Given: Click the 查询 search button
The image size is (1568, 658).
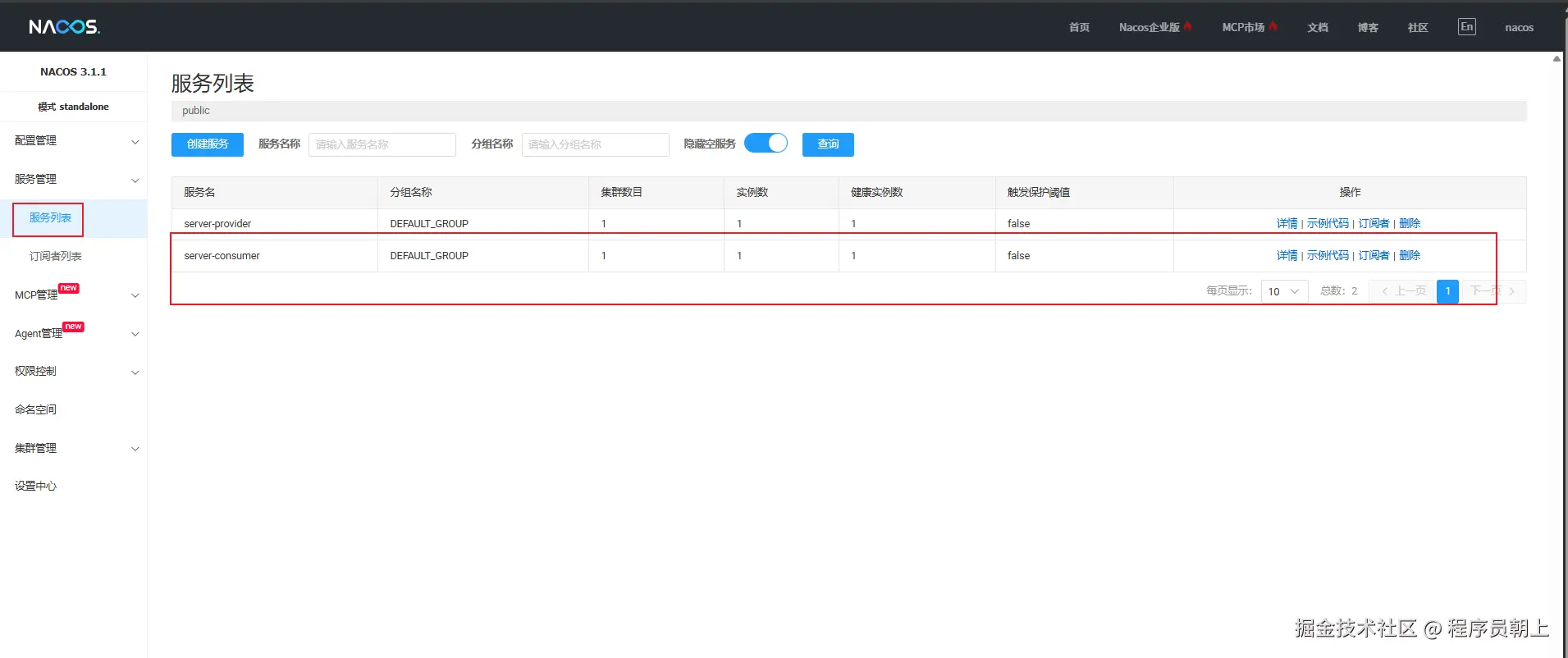Looking at the screenshot, I should tap(828, 144).
